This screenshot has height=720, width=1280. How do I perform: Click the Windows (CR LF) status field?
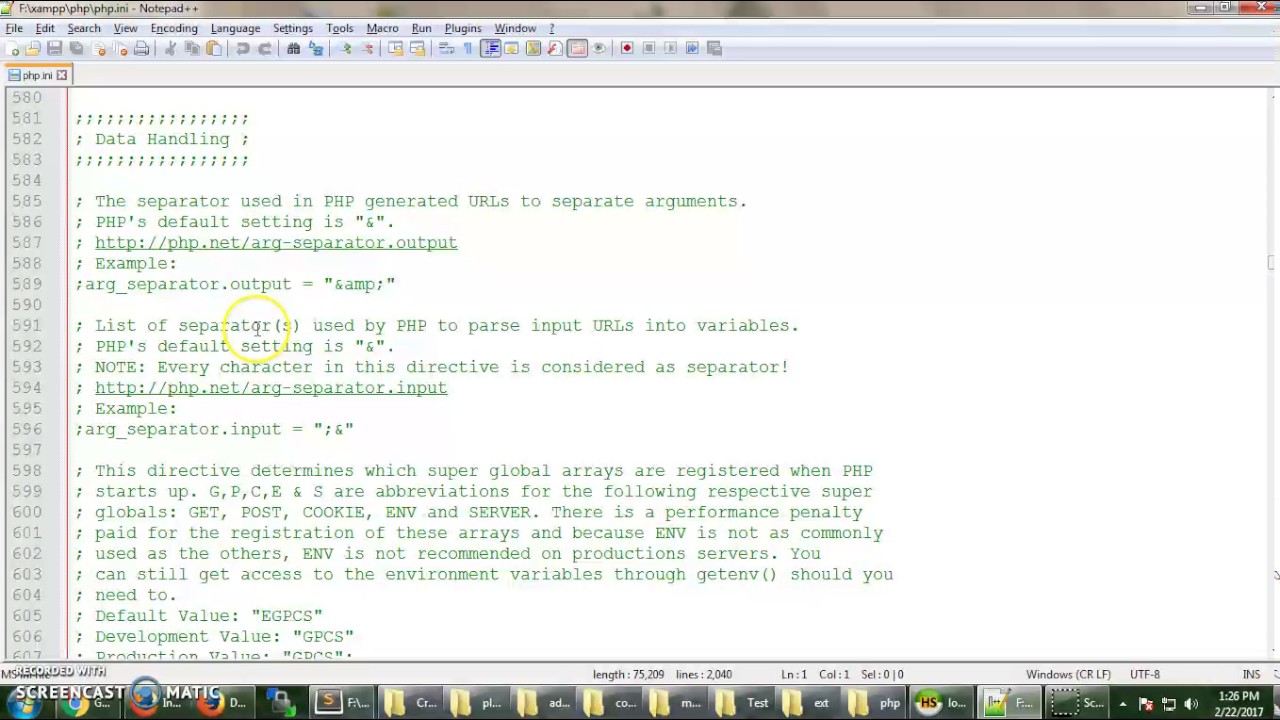point(1068,674)
